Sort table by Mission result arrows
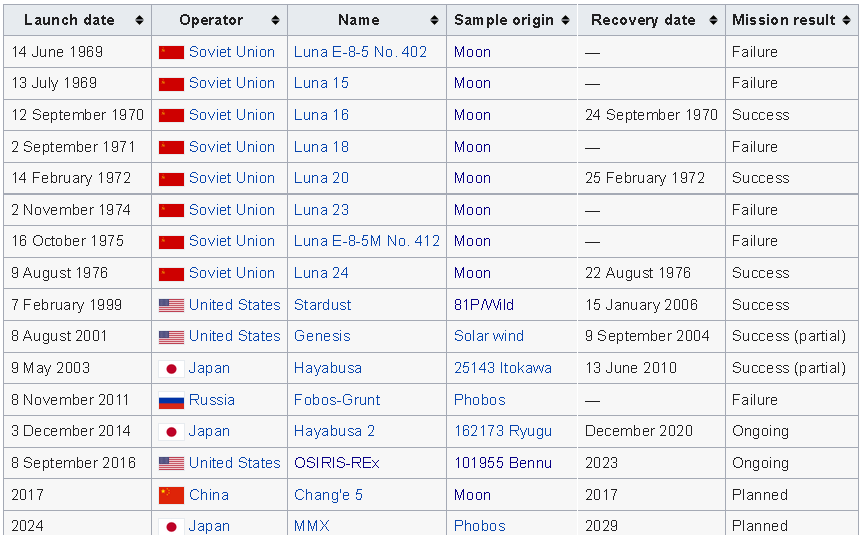Screen dimensions: 864x541 pos(847,20)
